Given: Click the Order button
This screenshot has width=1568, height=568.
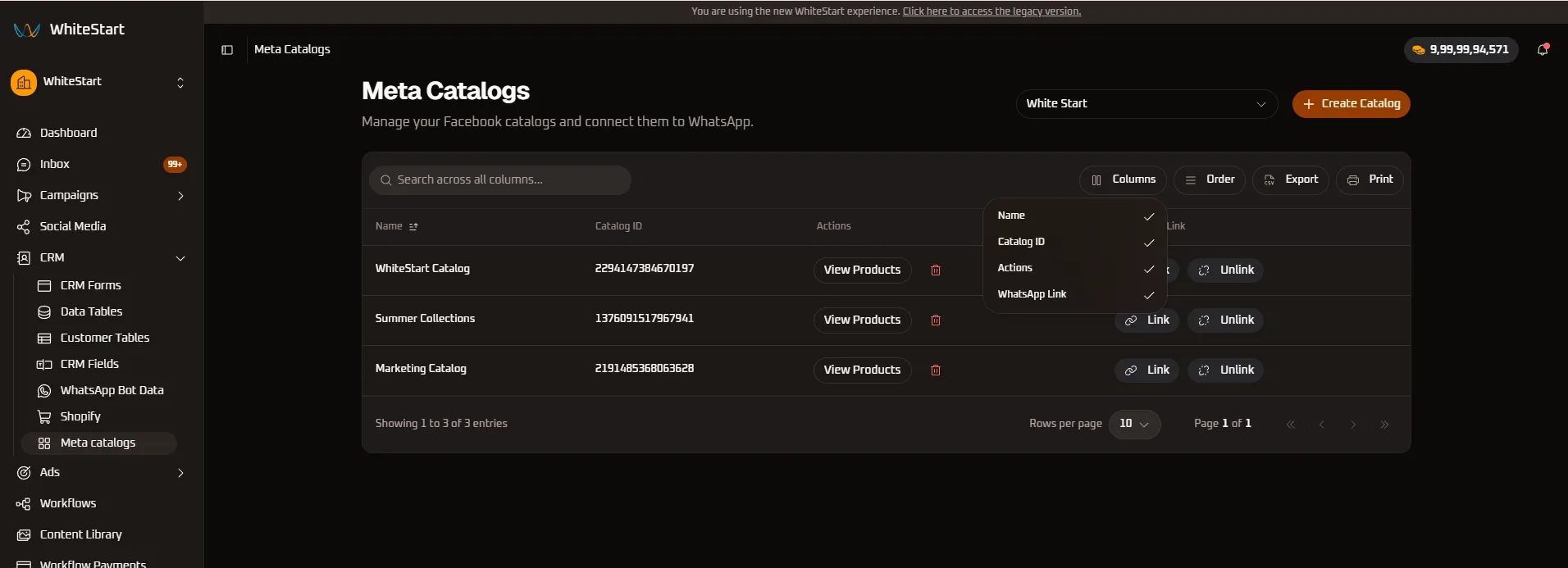Looking at the screenshot, I should point(1210,180).
